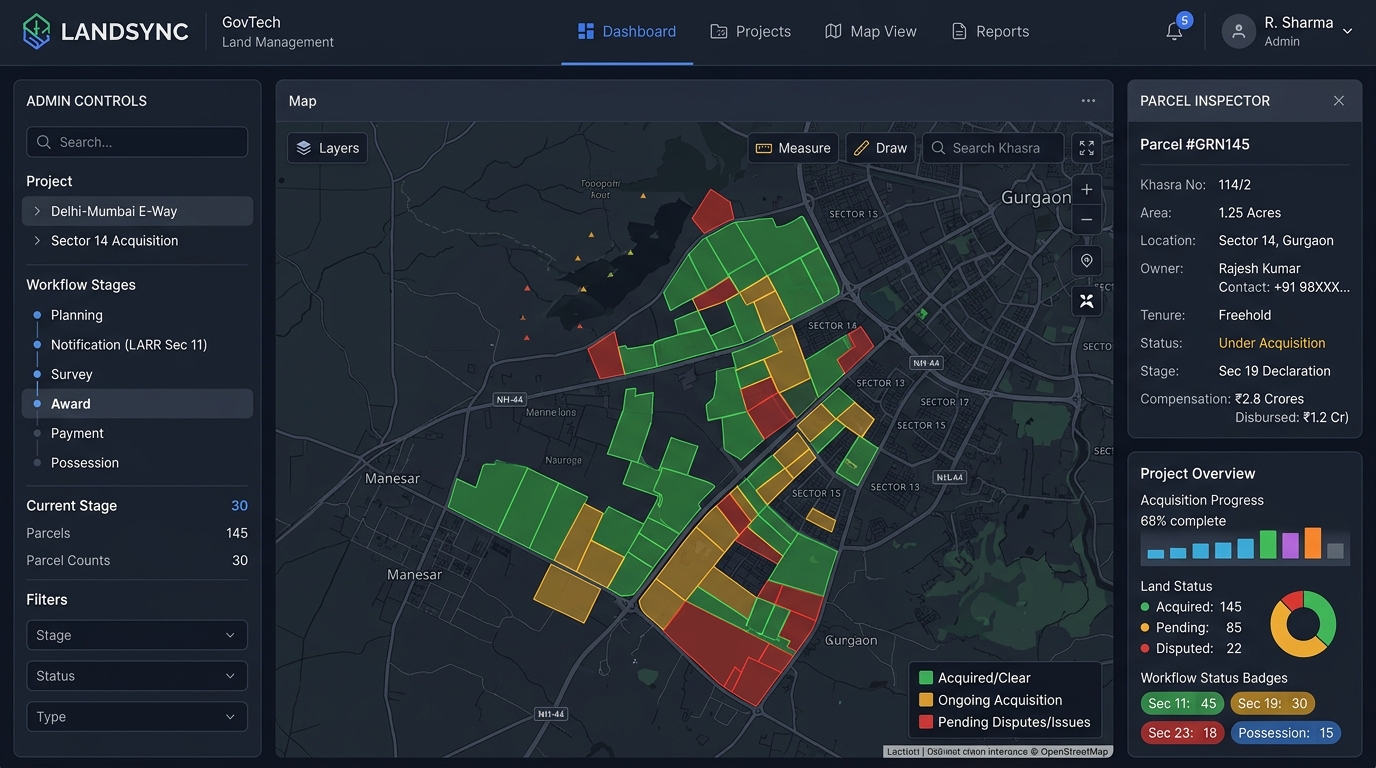Enter fullscreen map view
The image size is (1376, 768).
click(1087, 148)
